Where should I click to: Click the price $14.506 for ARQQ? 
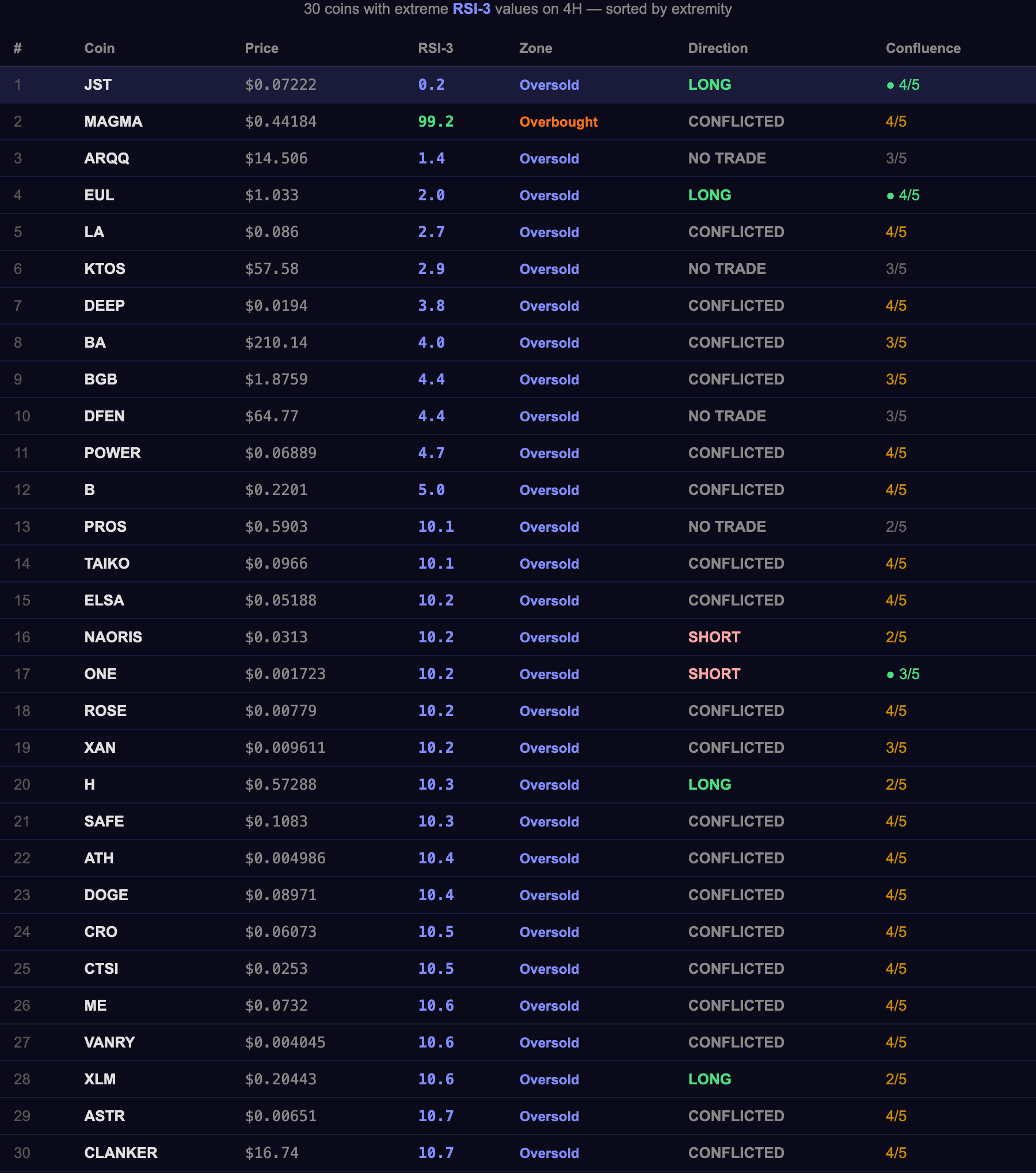276,159
